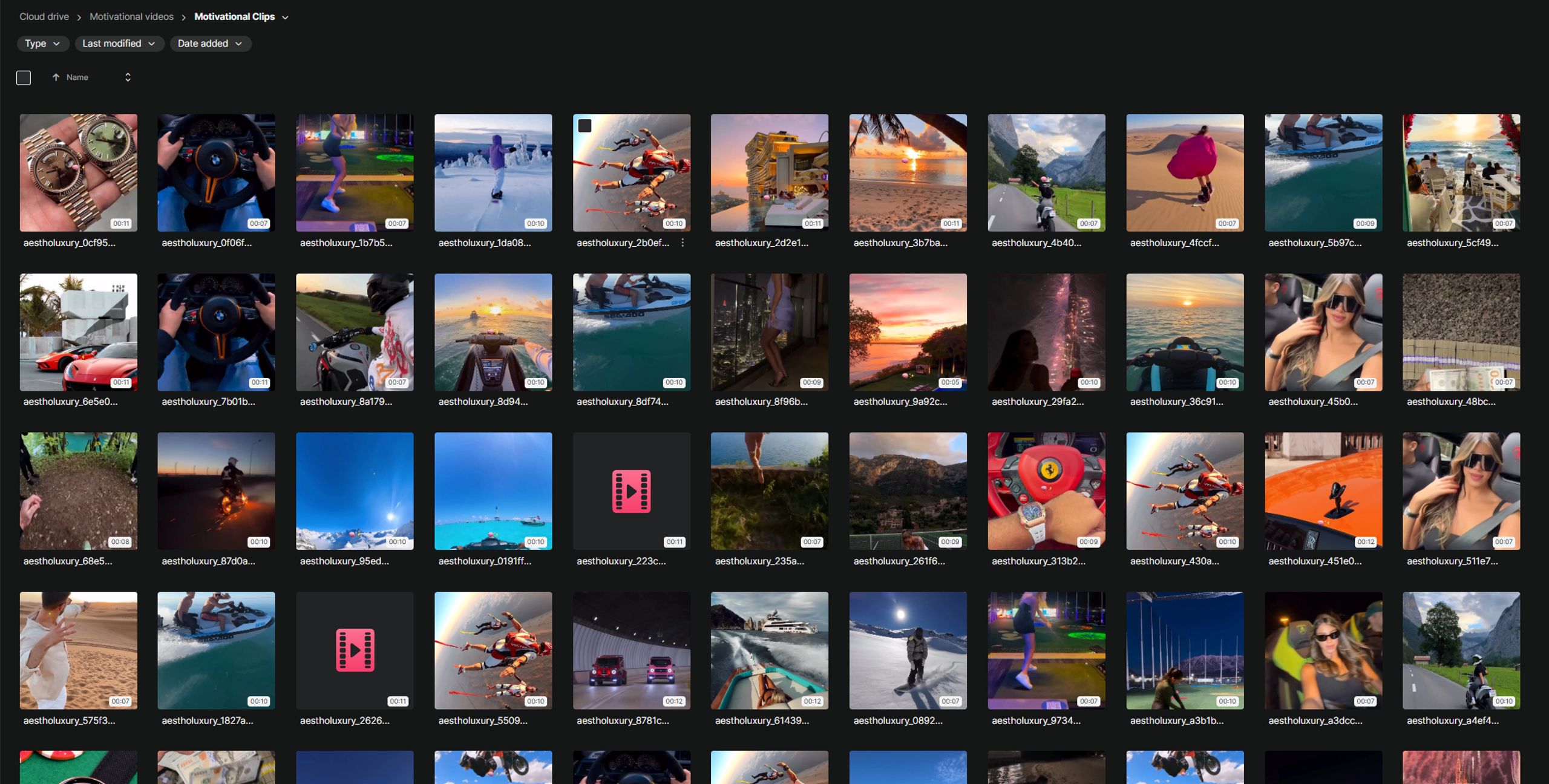Click the file name aestholuxury_5cf49...

1453,243
